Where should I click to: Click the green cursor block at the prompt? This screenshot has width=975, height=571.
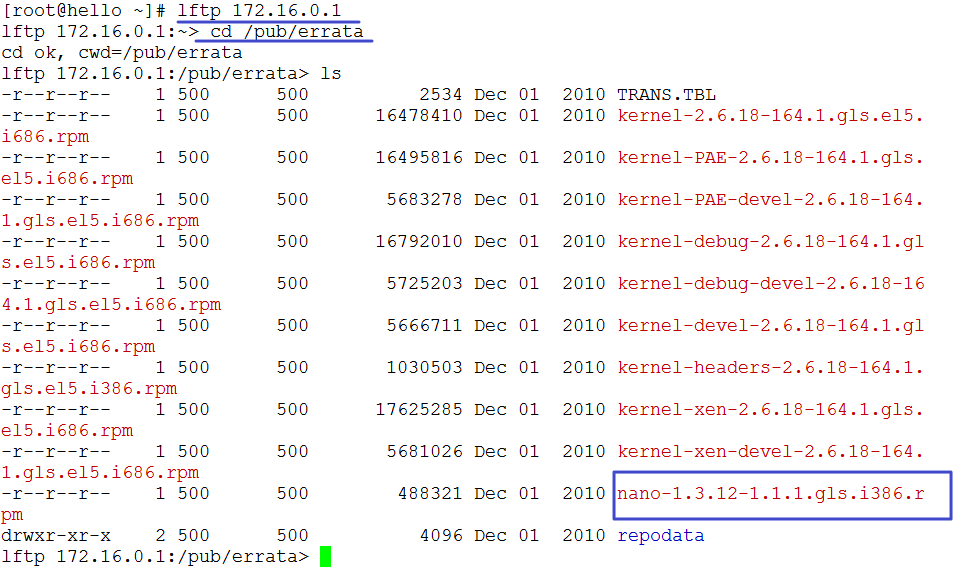click(x=325, y=557)
